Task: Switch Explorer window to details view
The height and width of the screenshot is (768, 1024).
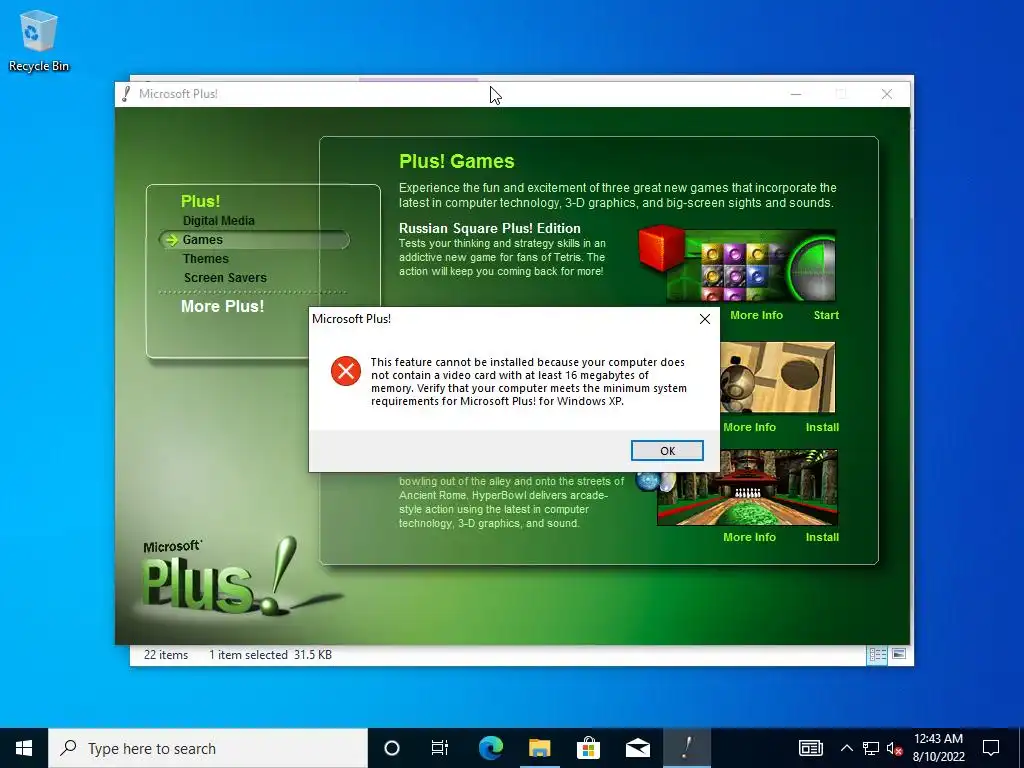Action: coord(877,654)
